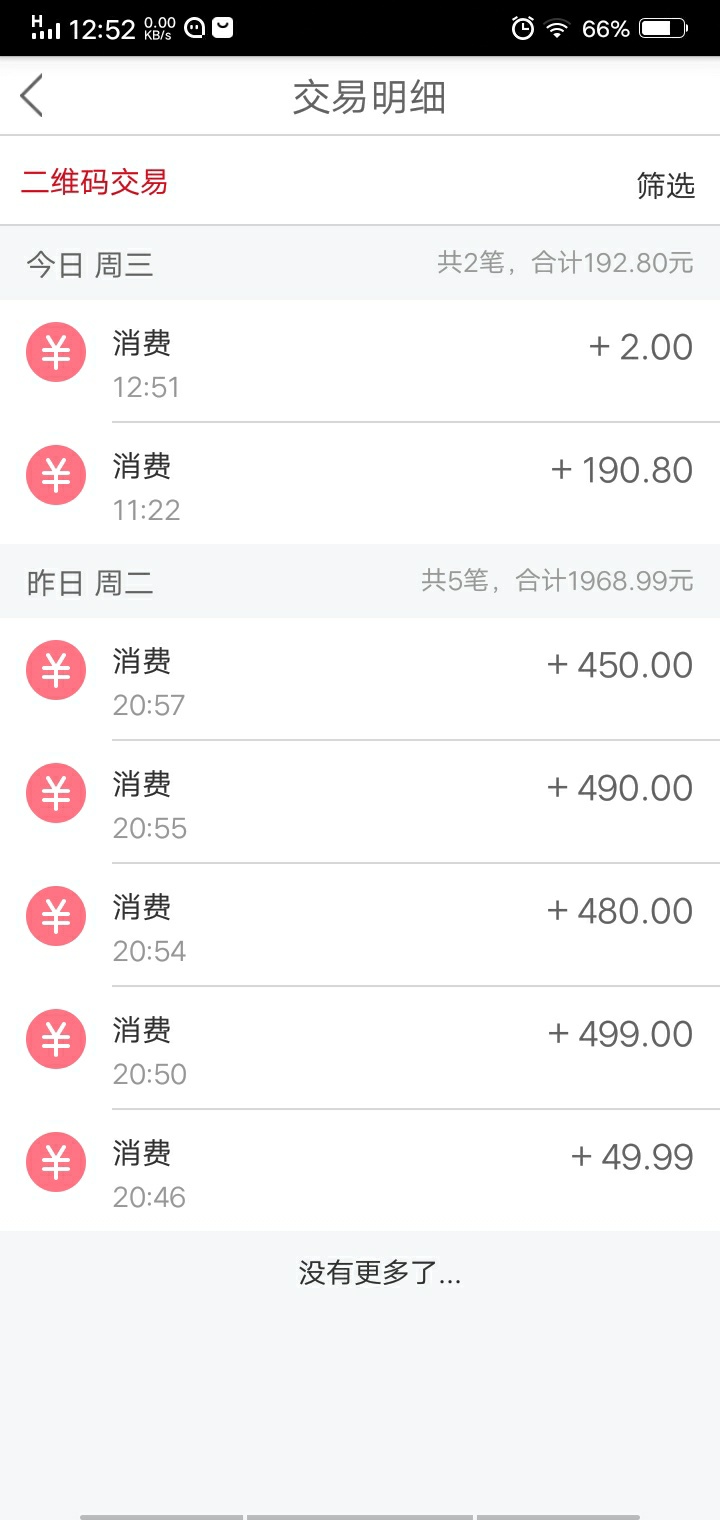Tap yen icon of 20:46 transaction

[56, 1162]
